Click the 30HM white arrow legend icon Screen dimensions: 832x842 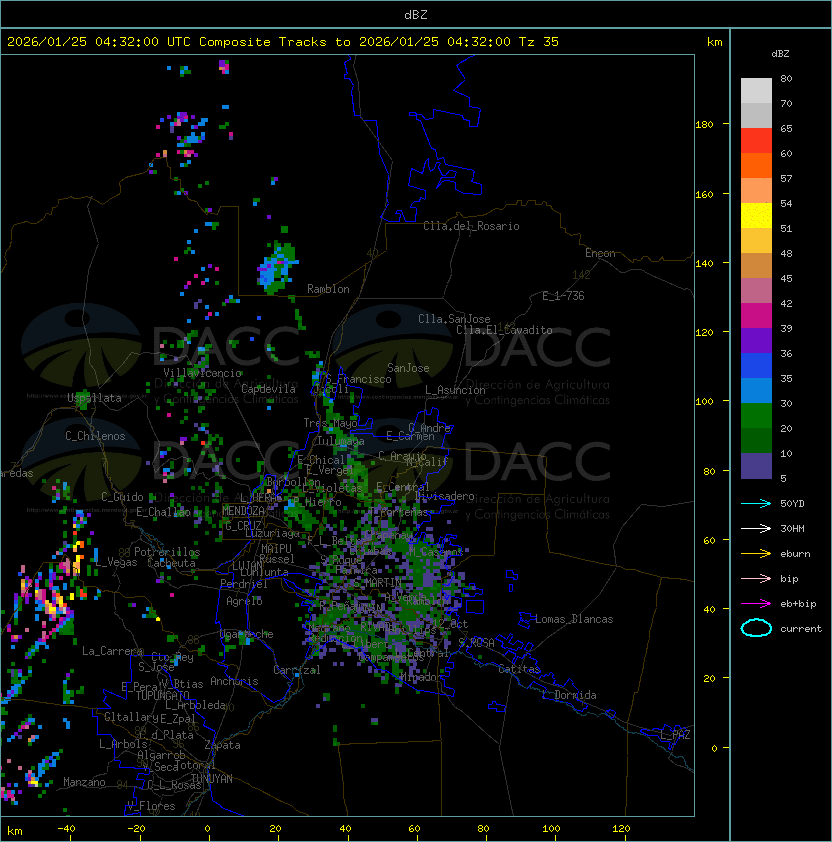pos(756,528)
